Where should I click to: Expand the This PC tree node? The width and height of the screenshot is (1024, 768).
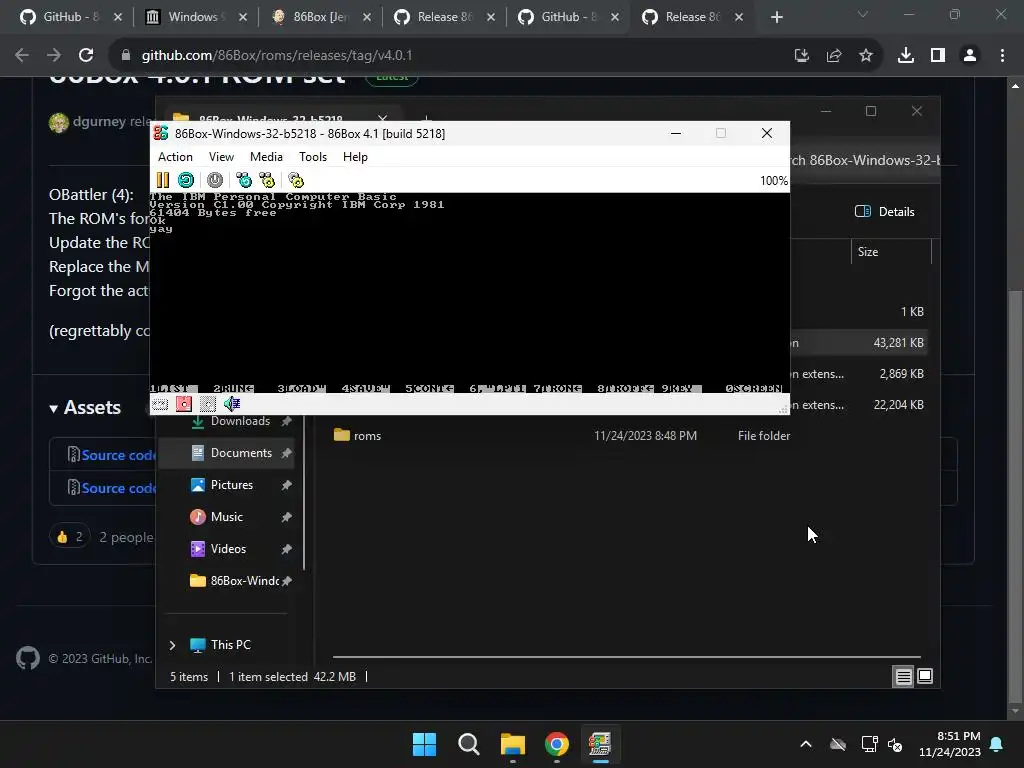(172, 645)
